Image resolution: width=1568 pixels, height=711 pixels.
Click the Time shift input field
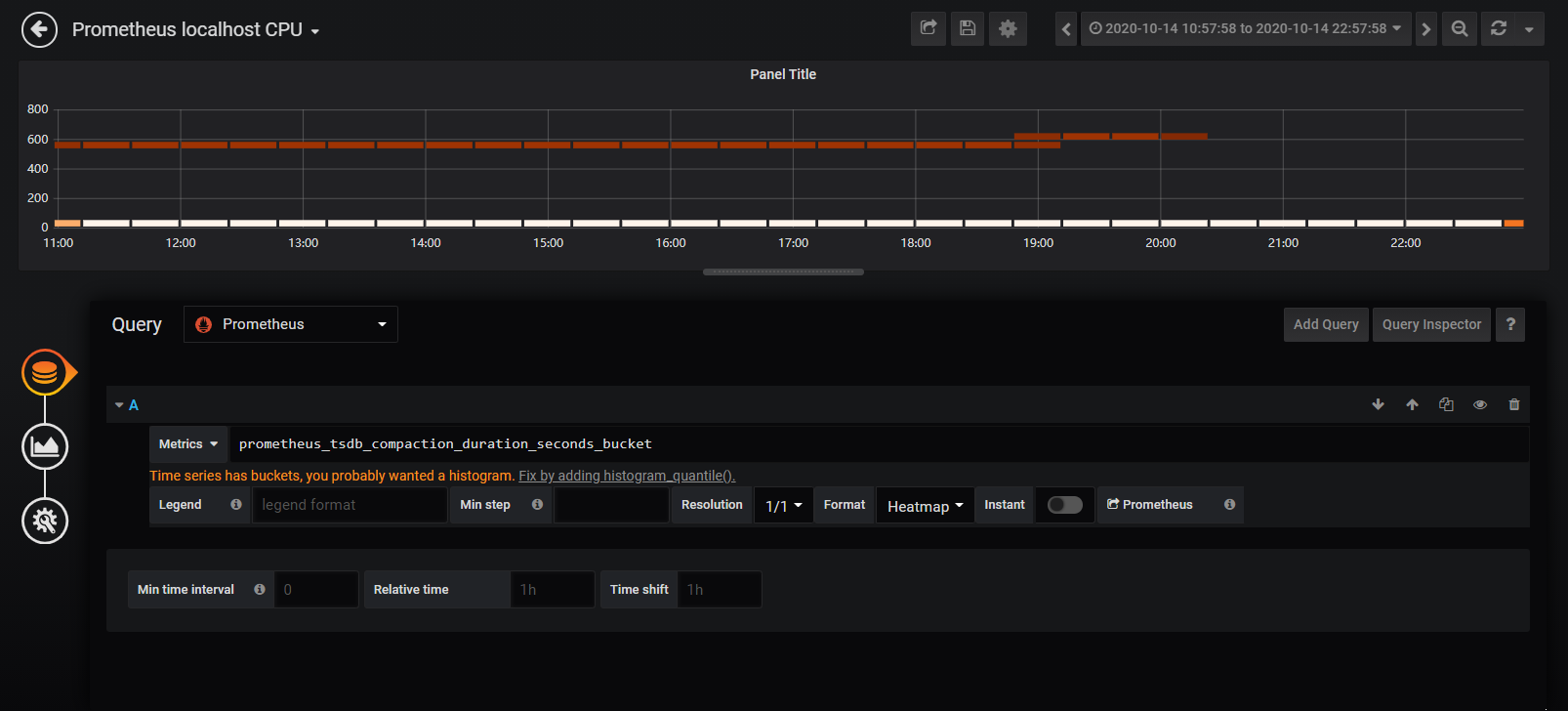tap(719, 590)
